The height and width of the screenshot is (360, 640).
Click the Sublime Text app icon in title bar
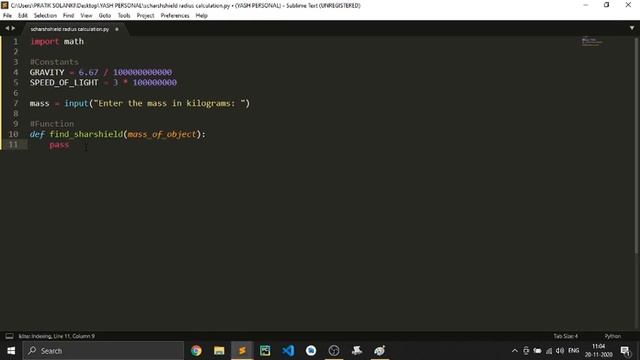point(5,5)
